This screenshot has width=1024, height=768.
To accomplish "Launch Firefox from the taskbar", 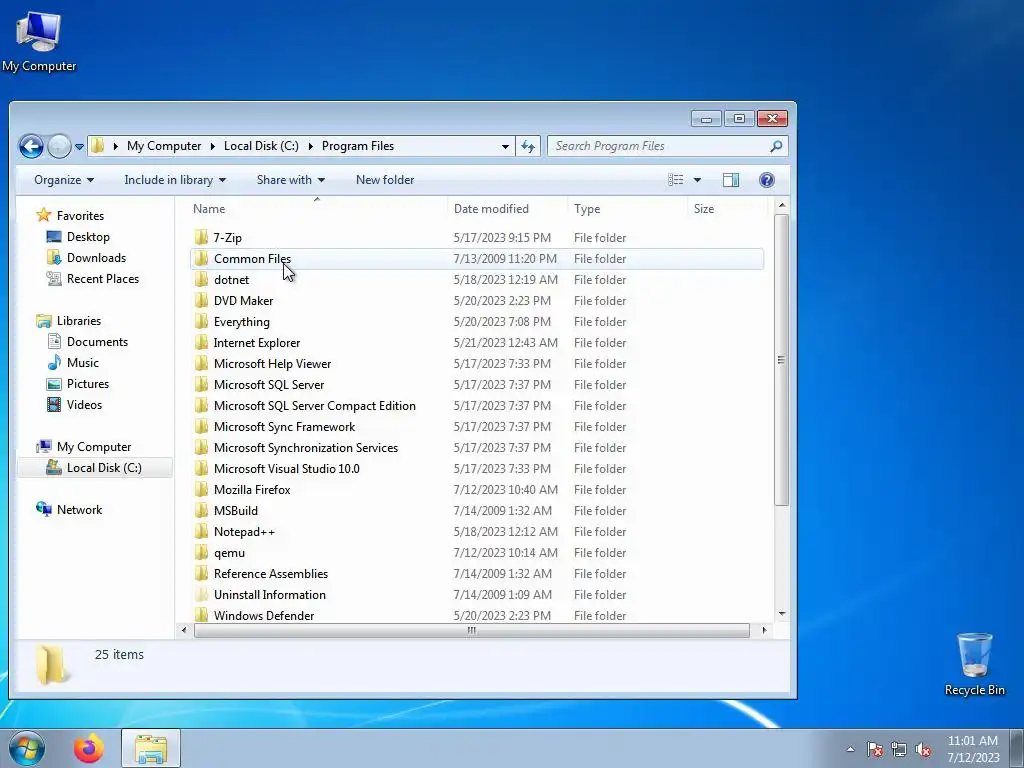I will [89, 748].
